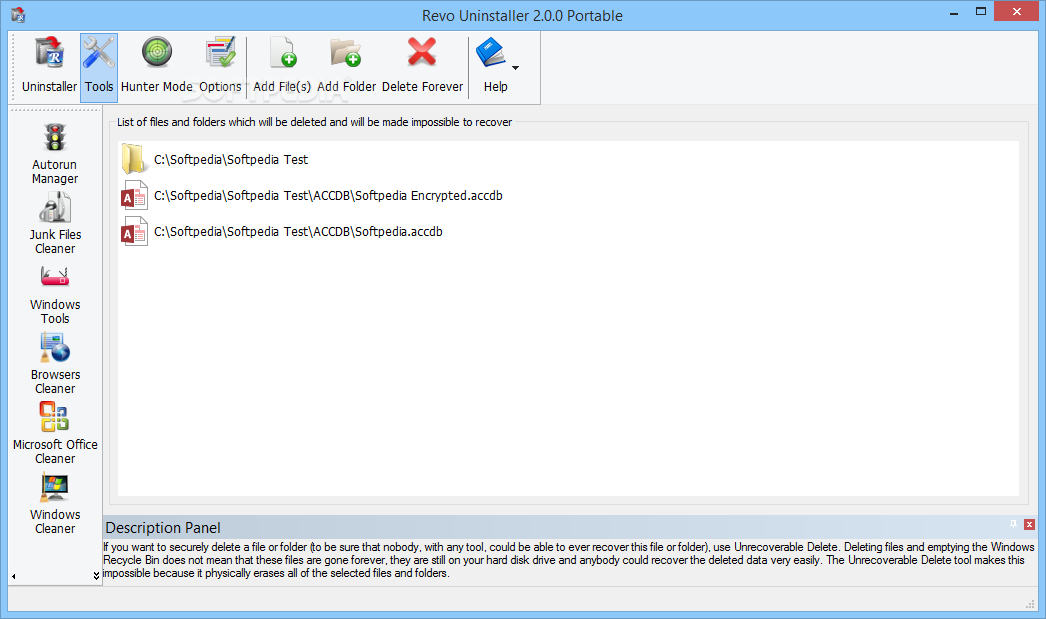This screenshot has width=1046, height=619.
Task: Activate Hunter Mode
Action: tap(157, 67)
